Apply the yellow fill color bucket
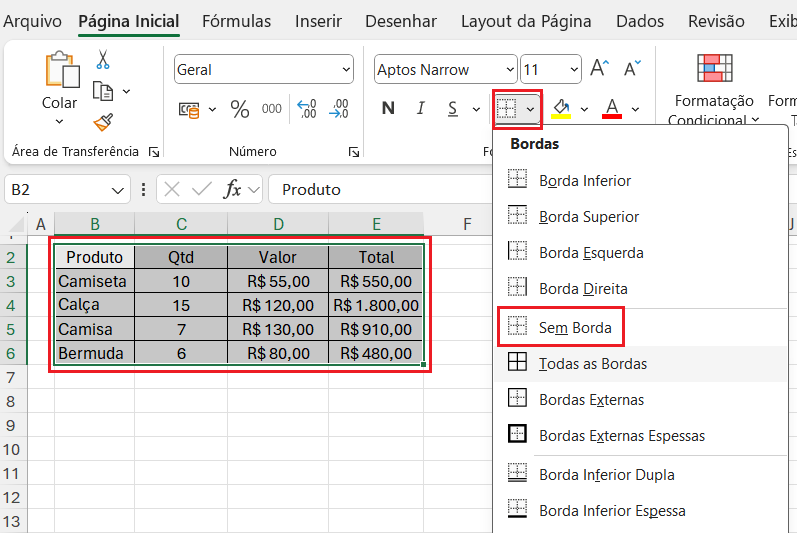The height and width of the screenshot is (533, 797). 561,109
